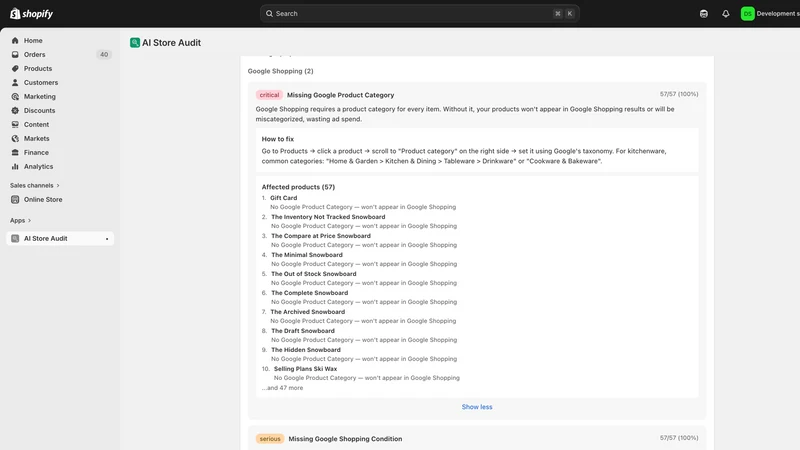The height and width of the screenshot is (450, 800).
Task: Open the Markets globe icon
Action: click(x=15, y=139)
